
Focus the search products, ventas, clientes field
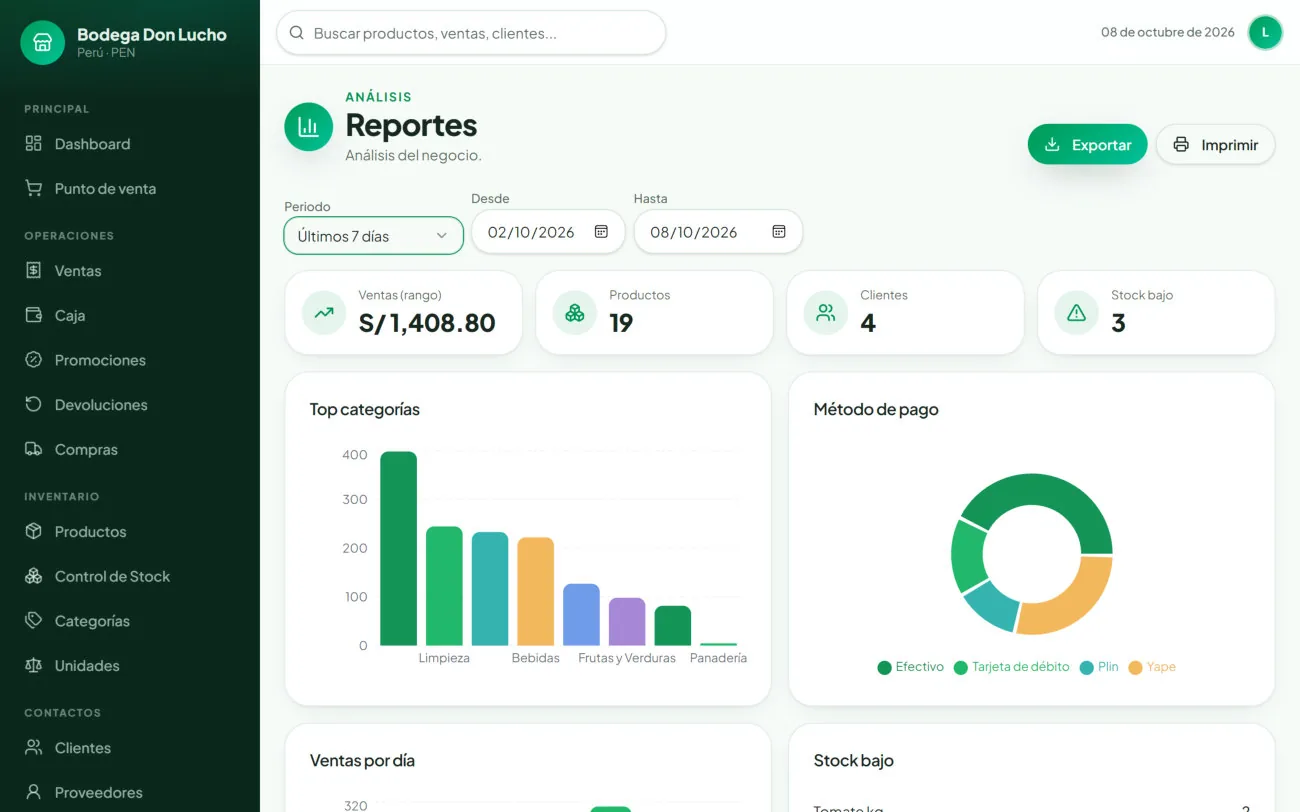(x=471, y=33)
